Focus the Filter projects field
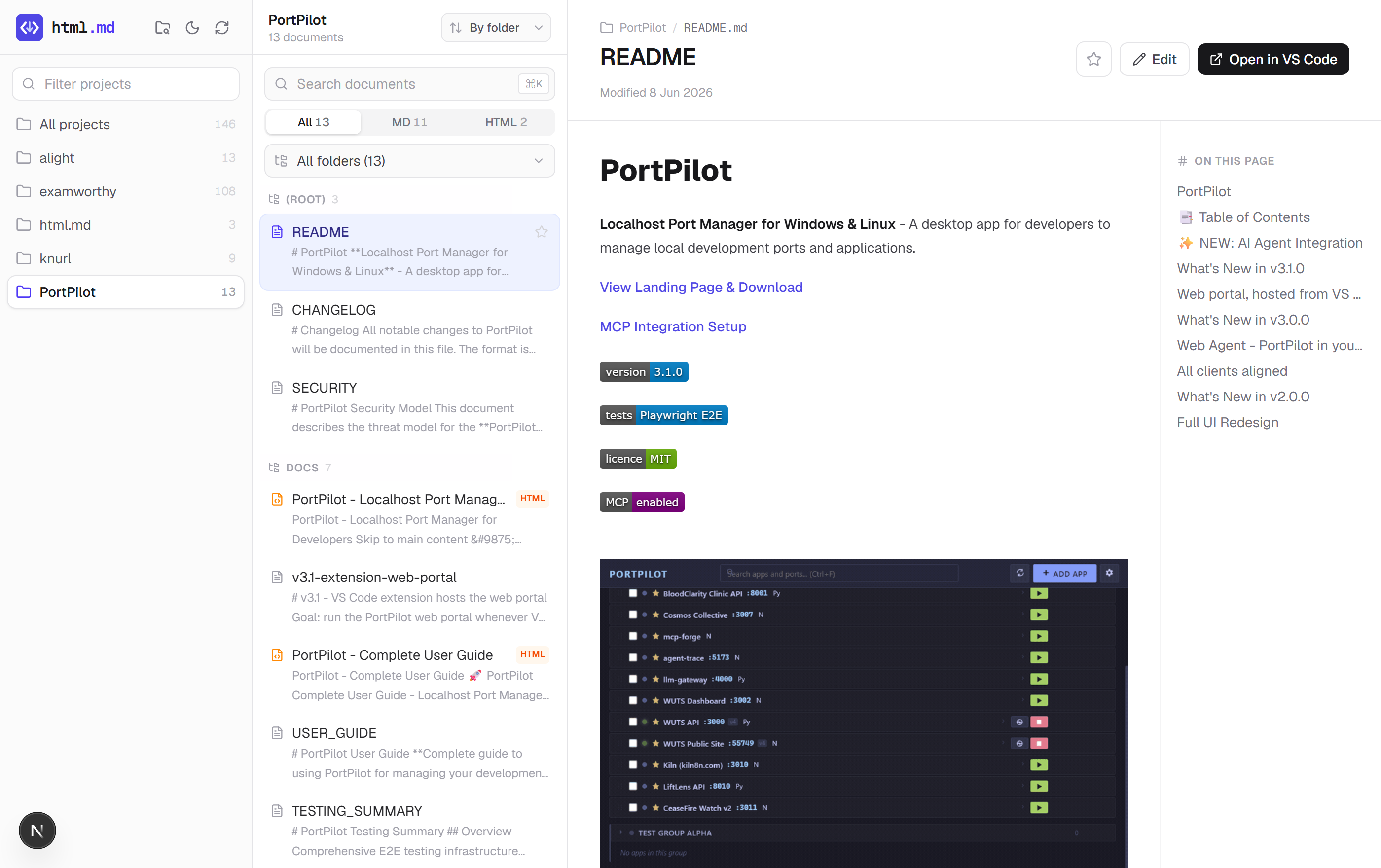Screen dimensions: 1381x868 [126, 84]
